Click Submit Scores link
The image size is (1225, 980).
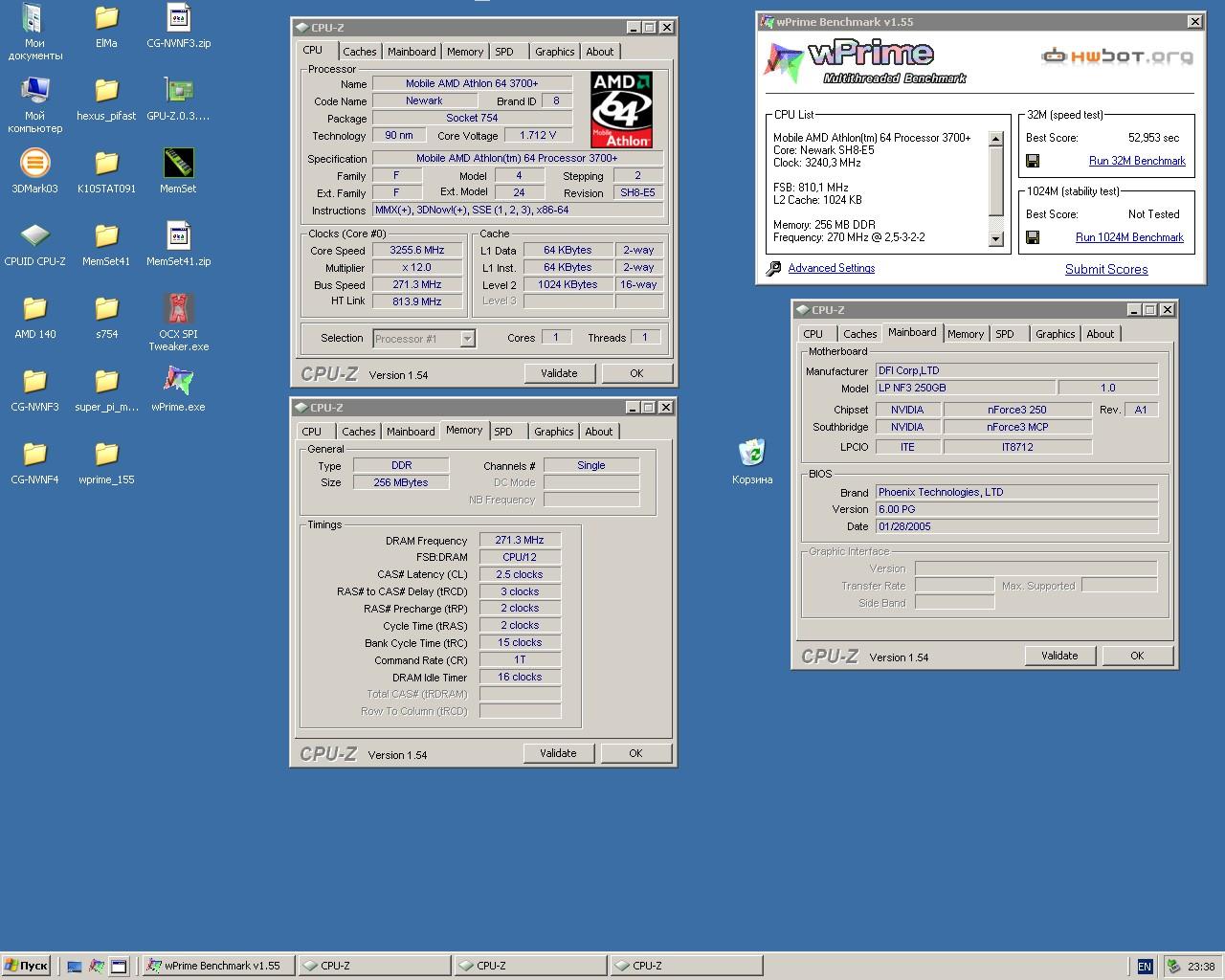[x=1106, y=269]
